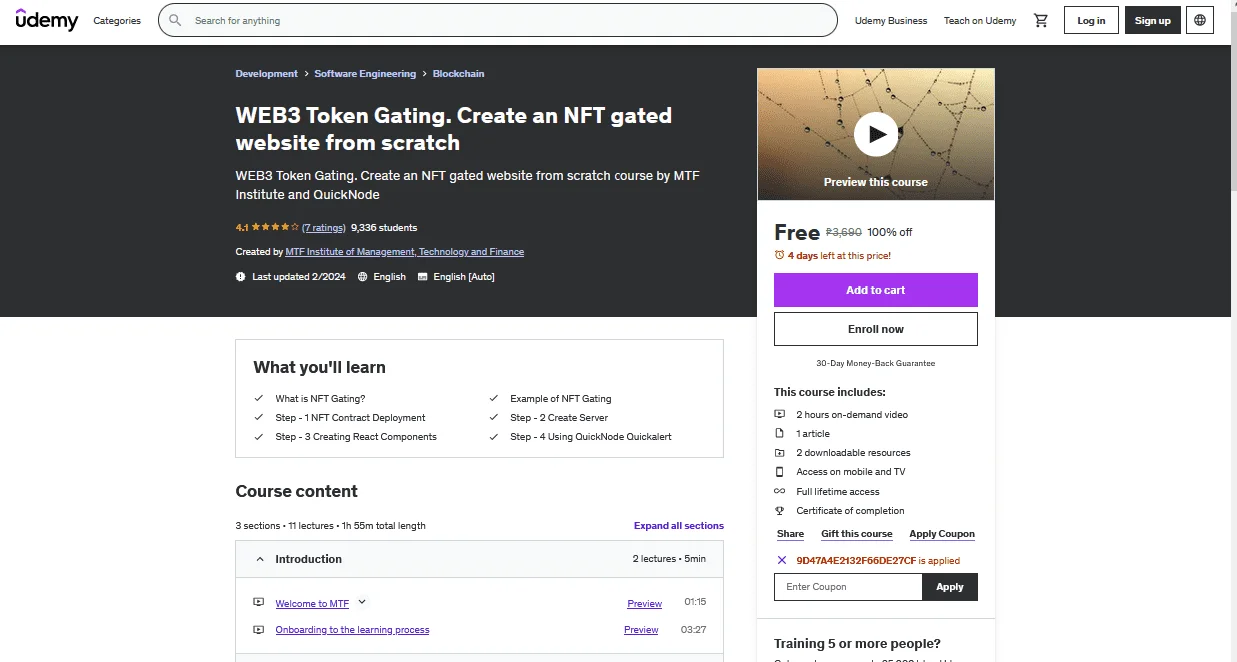
Task: Click the closed captions icon
Action: [x=423, y=276]
